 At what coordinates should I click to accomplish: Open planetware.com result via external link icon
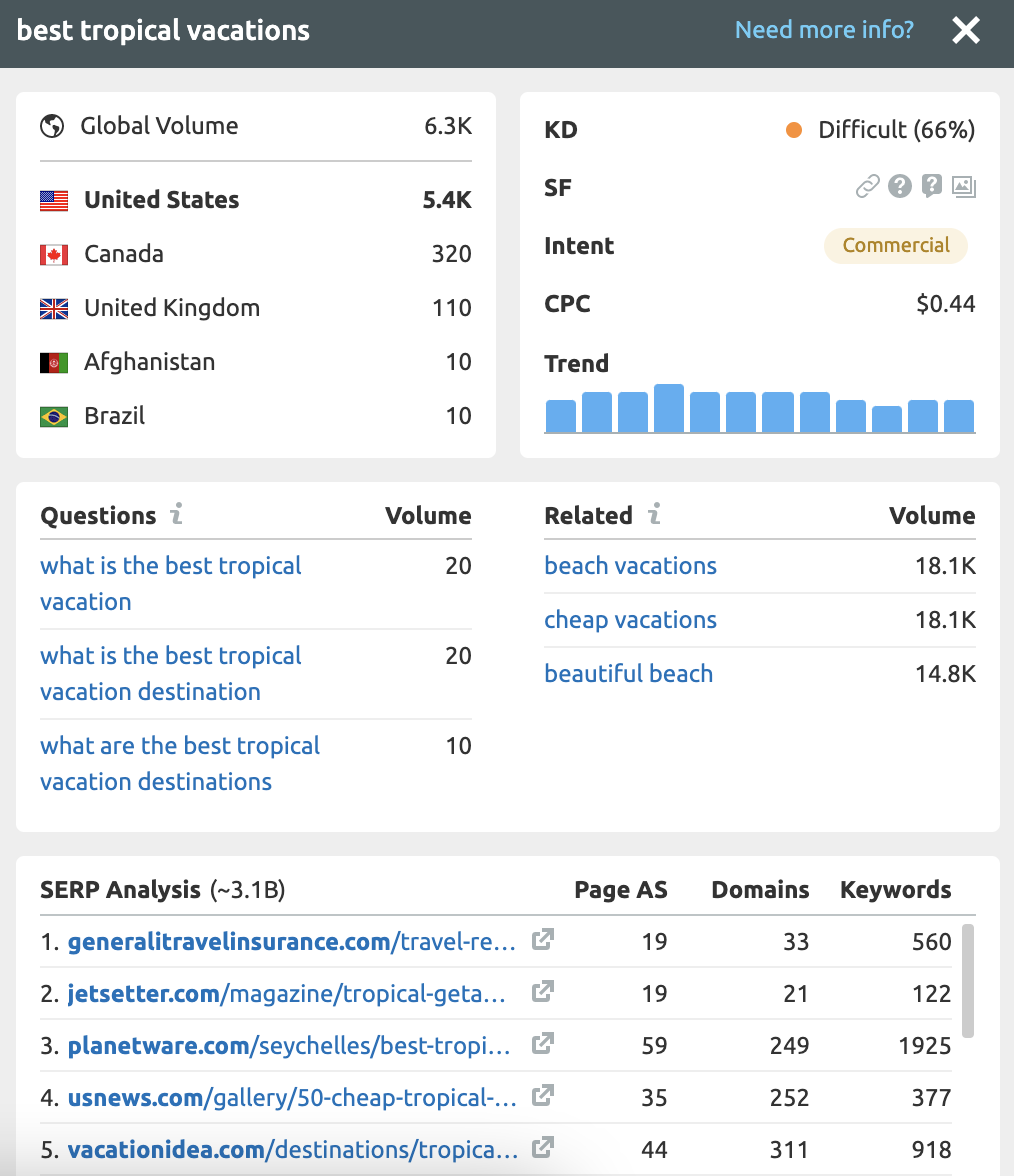click(x=542, y=1044)
